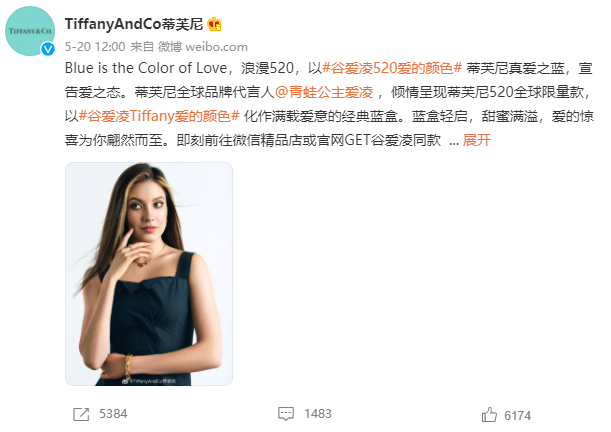Click the repost count 5384
This screenshot has height=432, width=611.
113,414
